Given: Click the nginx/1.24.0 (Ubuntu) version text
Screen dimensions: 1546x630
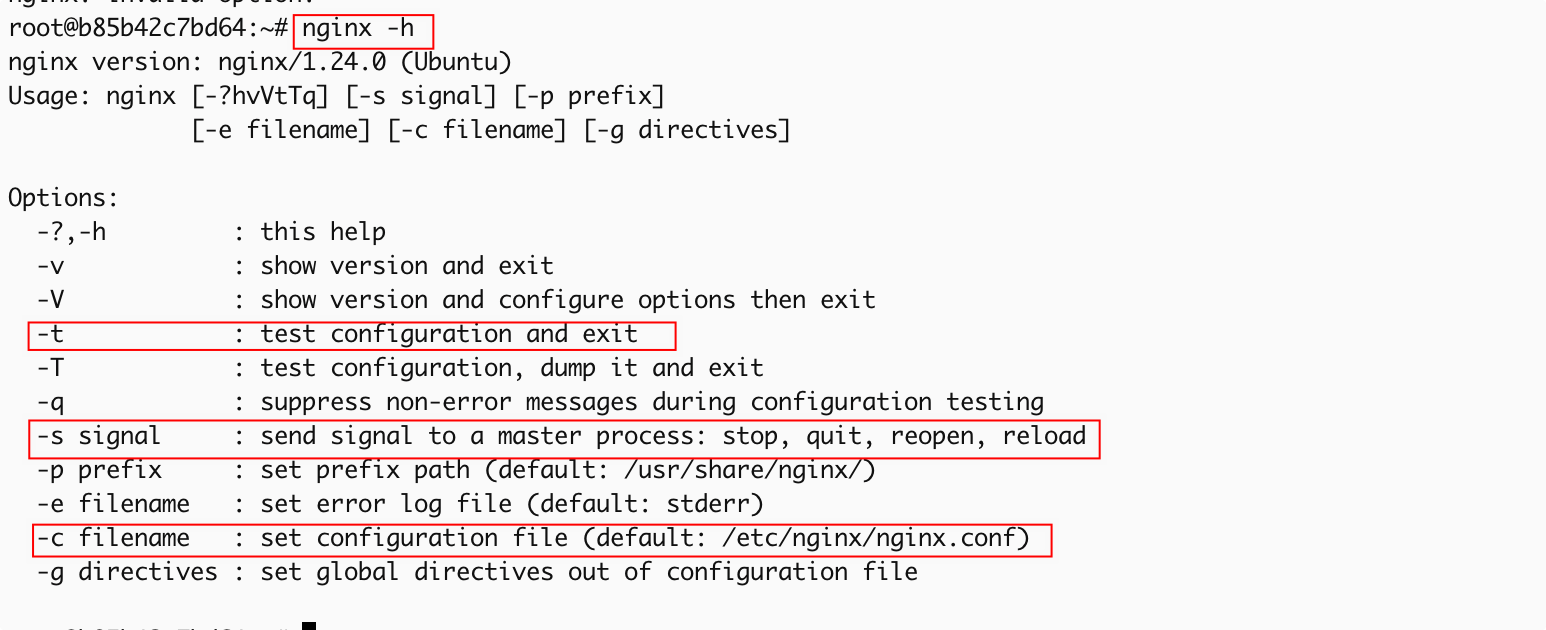Looking at the screenshot, I should point(365,63).
